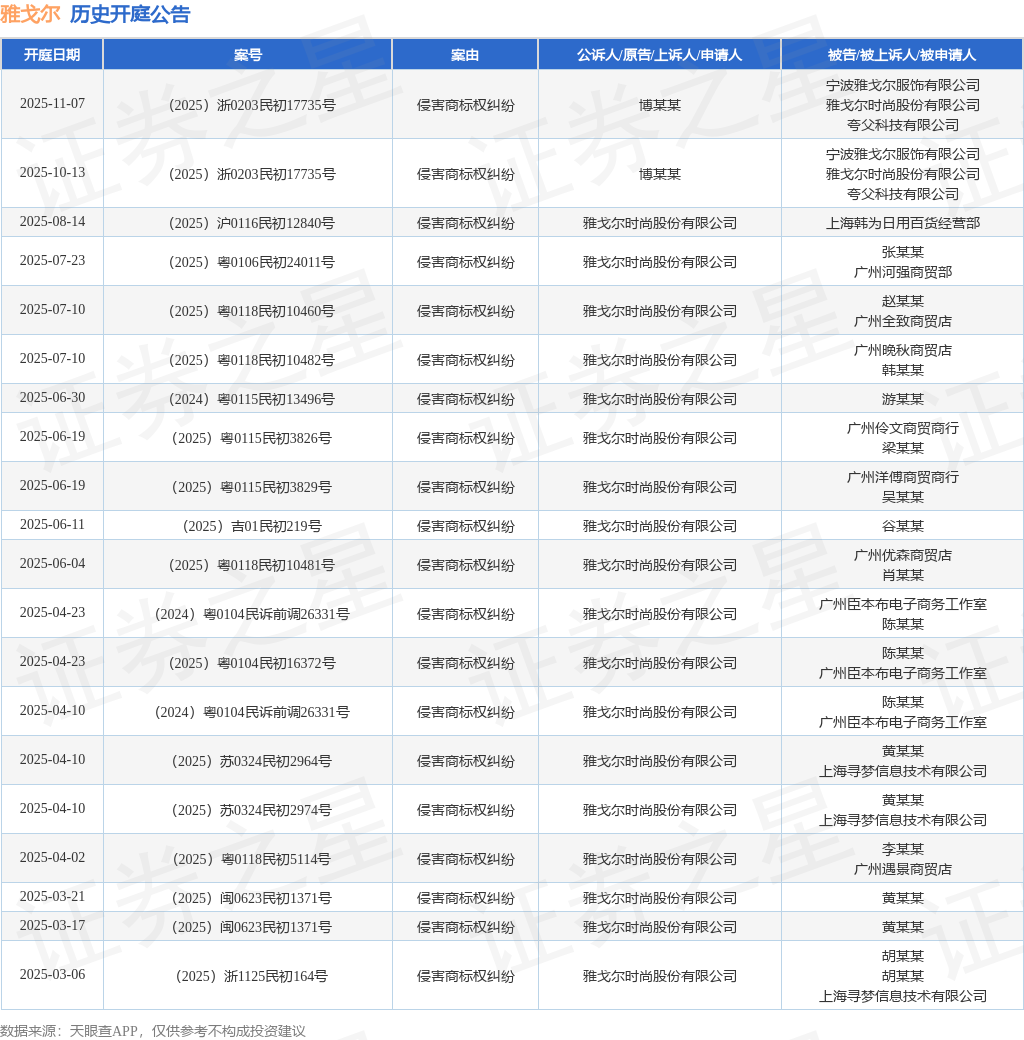This screenshot has height=1040, width=1024.
Task: Select the 案号 column header
Action: (247, 55)
